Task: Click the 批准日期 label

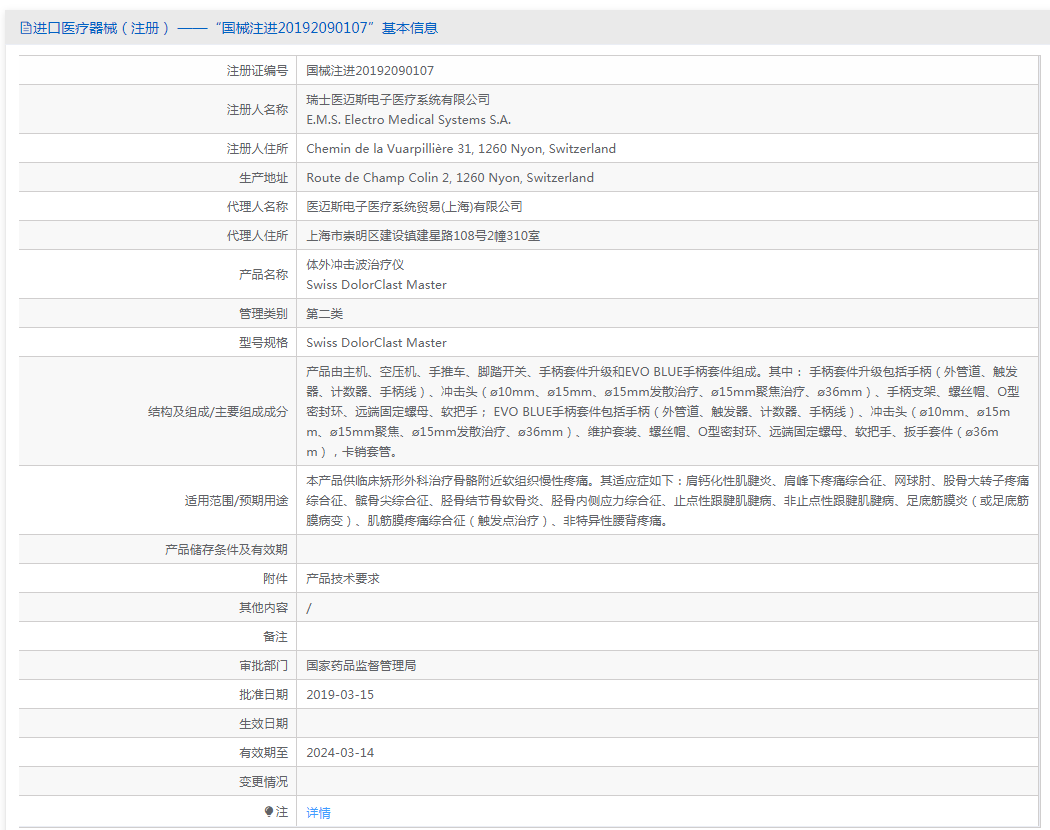Action: click(263, 695)
